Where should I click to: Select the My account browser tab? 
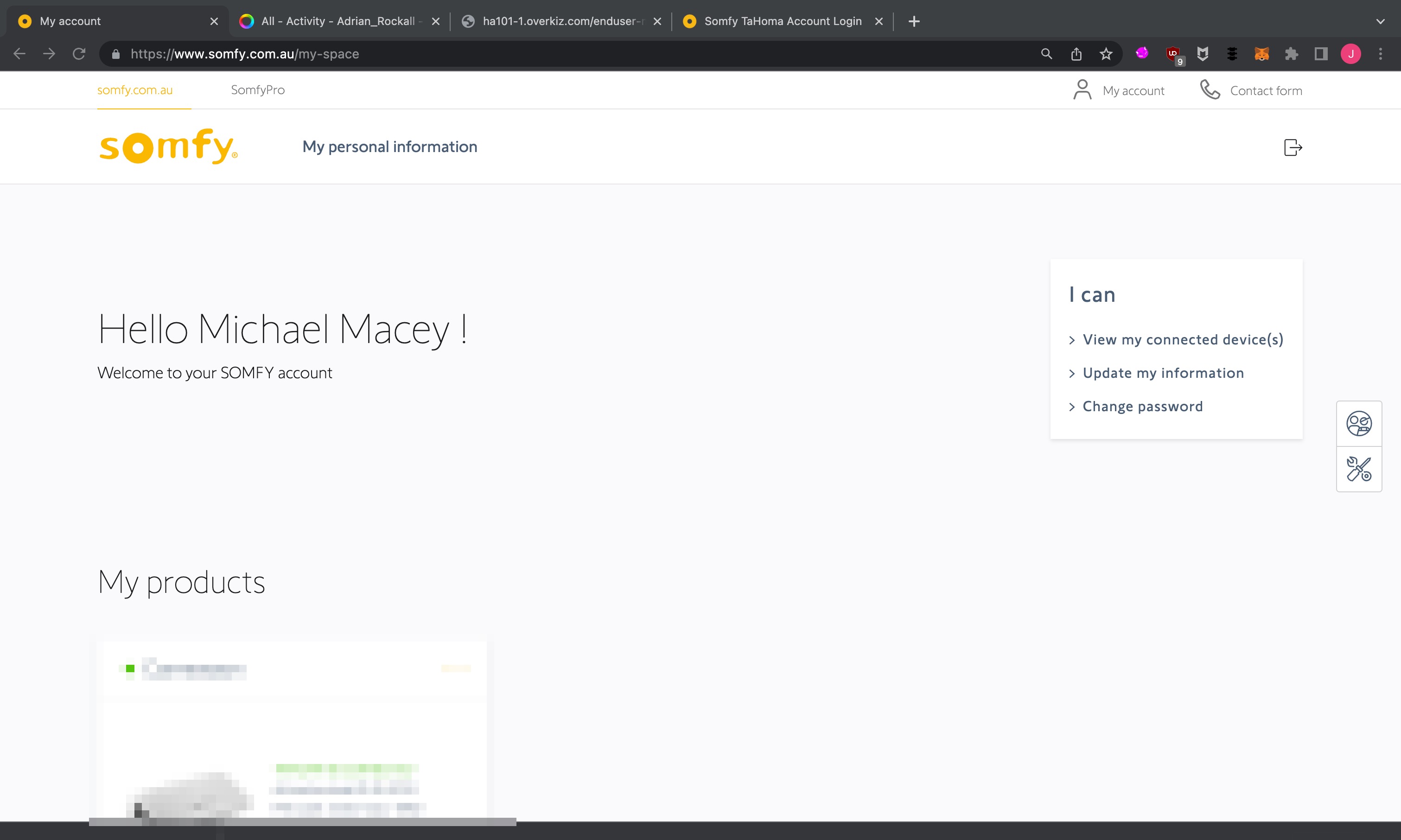tap(117, 21)
